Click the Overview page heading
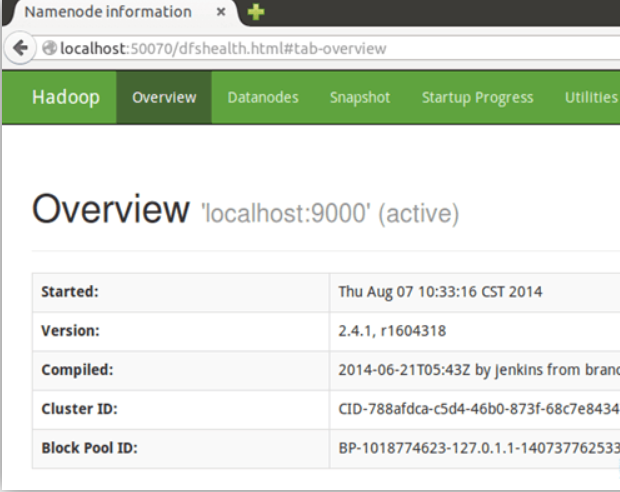 (x=111, y=209)
